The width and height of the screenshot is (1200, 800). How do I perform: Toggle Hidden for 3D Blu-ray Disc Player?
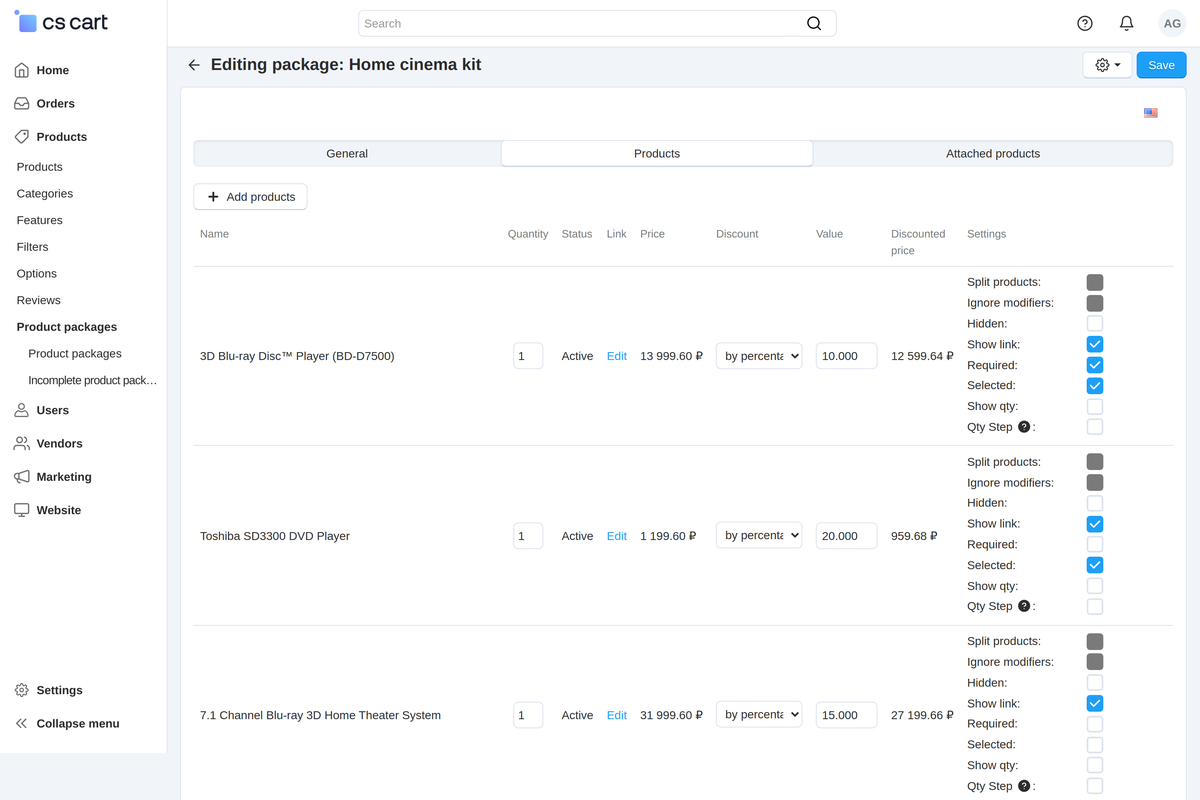point(1095,324)
